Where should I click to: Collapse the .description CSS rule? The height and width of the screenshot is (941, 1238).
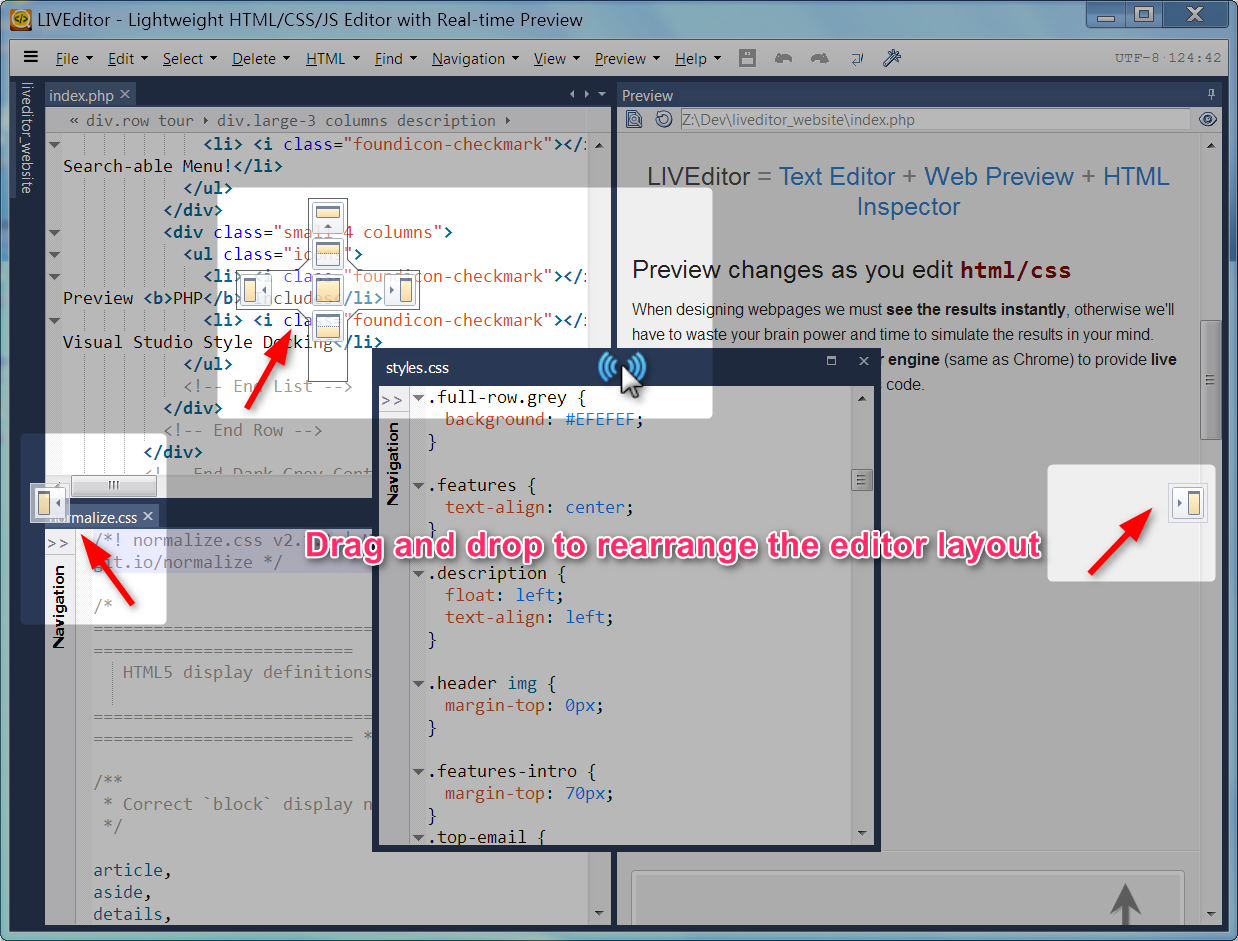point(419,574)
